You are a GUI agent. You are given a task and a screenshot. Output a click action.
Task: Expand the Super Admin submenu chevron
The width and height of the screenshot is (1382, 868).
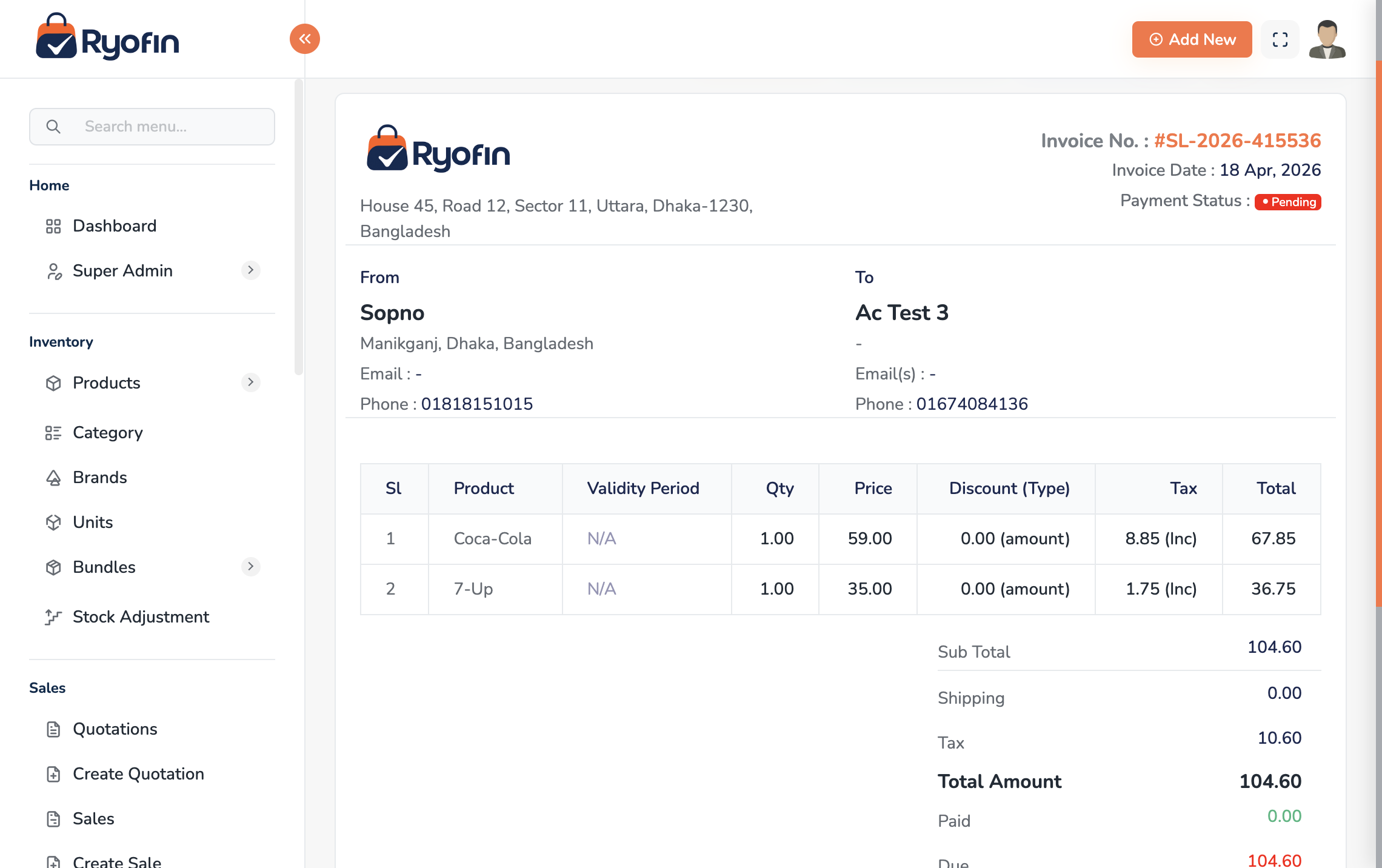coord(250,270)
